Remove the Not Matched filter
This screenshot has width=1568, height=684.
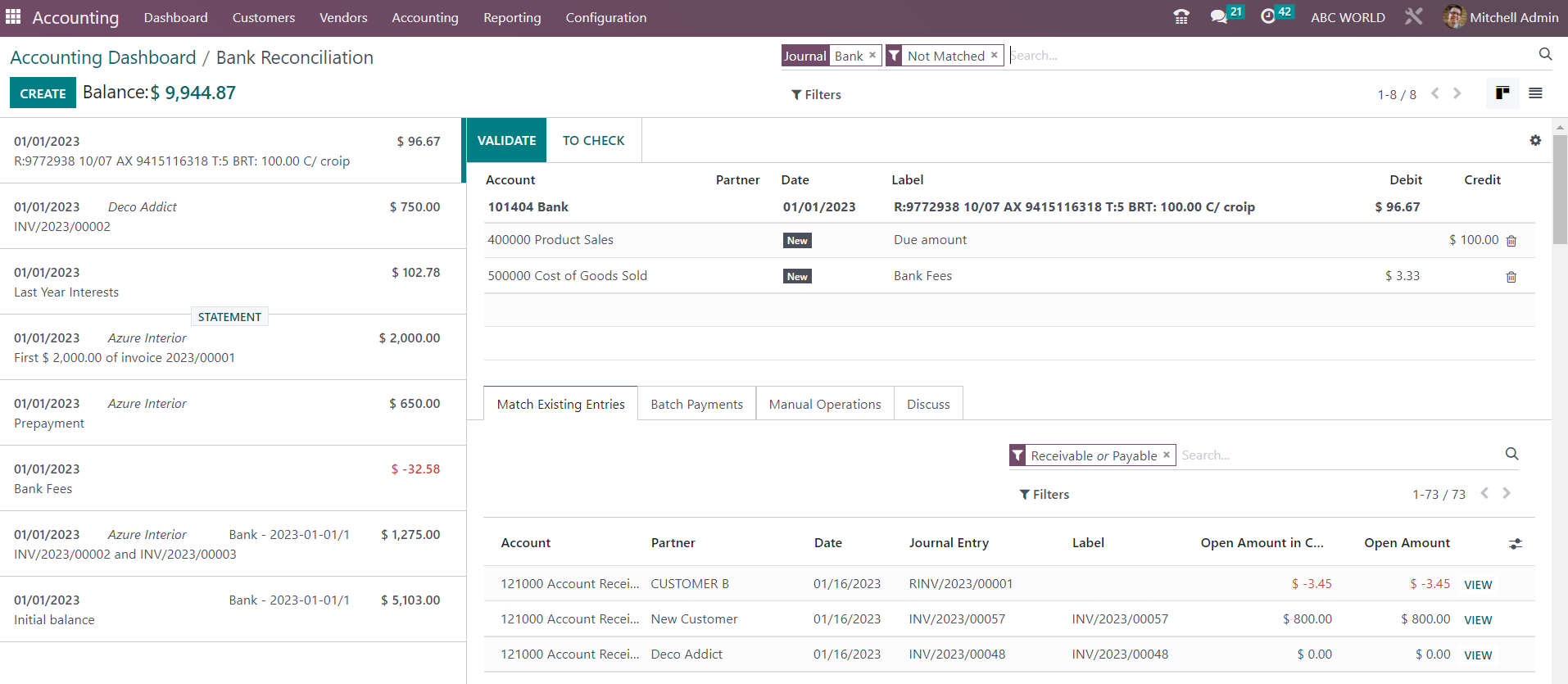(x=995, y=56)
